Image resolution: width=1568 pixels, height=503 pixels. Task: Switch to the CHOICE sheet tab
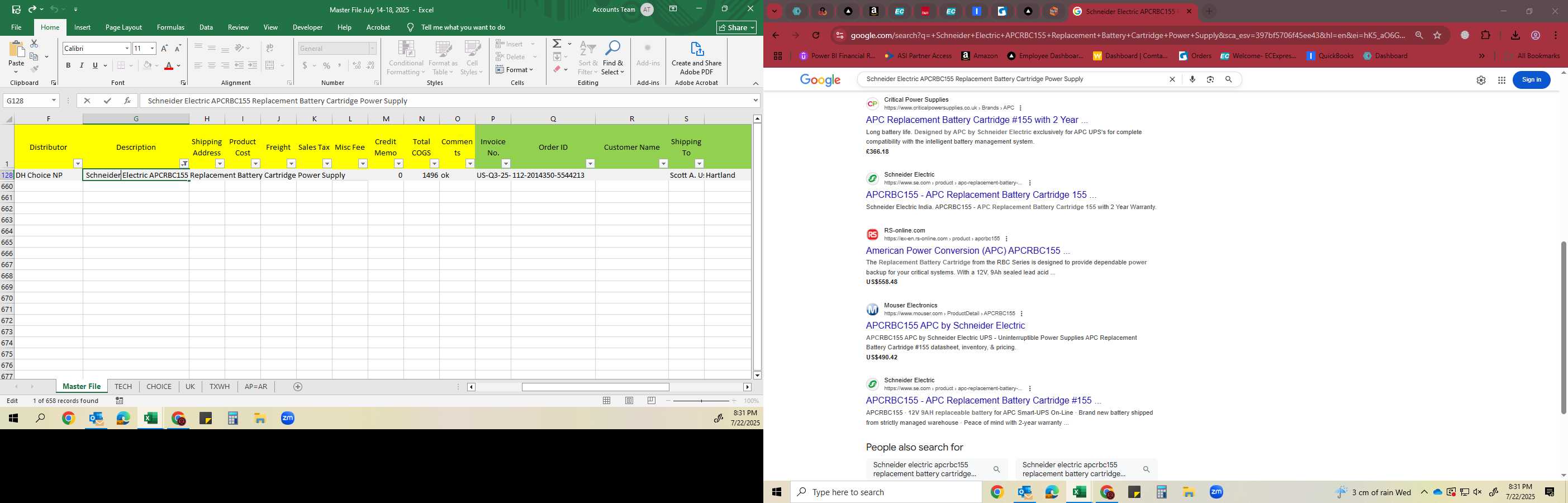pos(159,387)
